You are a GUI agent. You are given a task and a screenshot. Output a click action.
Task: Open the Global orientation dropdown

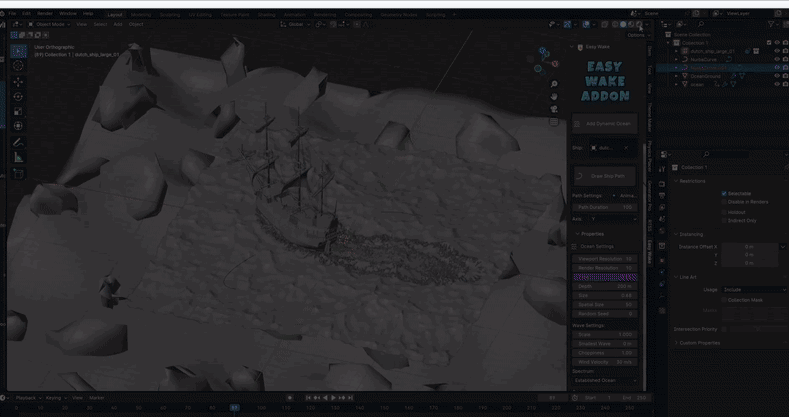click(295, 24)
